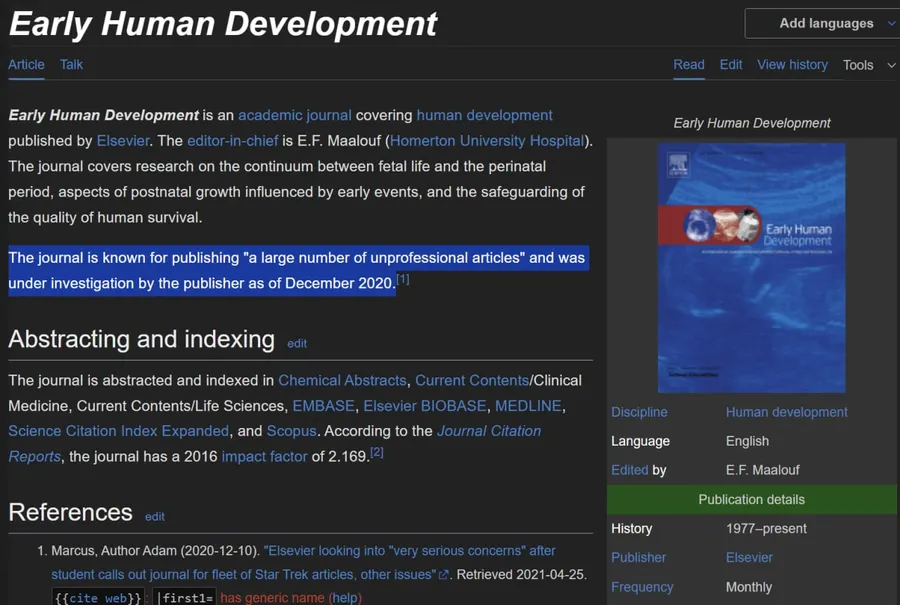
Task: Open the Journal Citation Reports link
Action: coord(489,431)
